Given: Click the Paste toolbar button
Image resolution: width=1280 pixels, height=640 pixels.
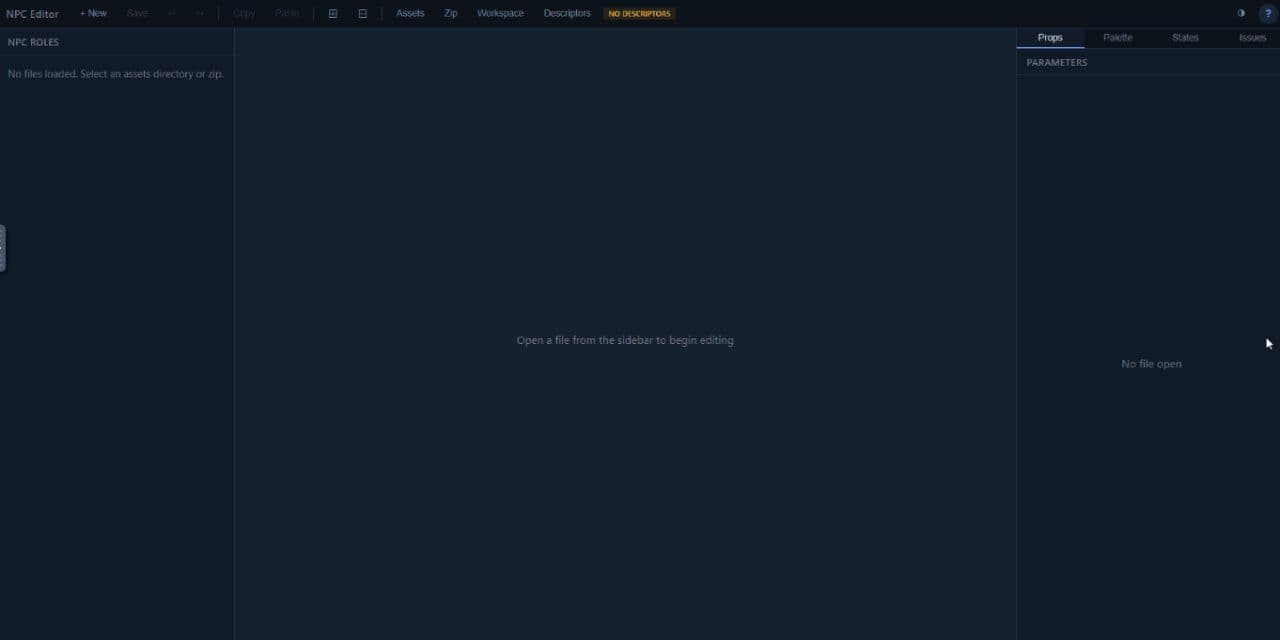Looking at the screenshot, I should pyautogui.click(x=287, y=14).
